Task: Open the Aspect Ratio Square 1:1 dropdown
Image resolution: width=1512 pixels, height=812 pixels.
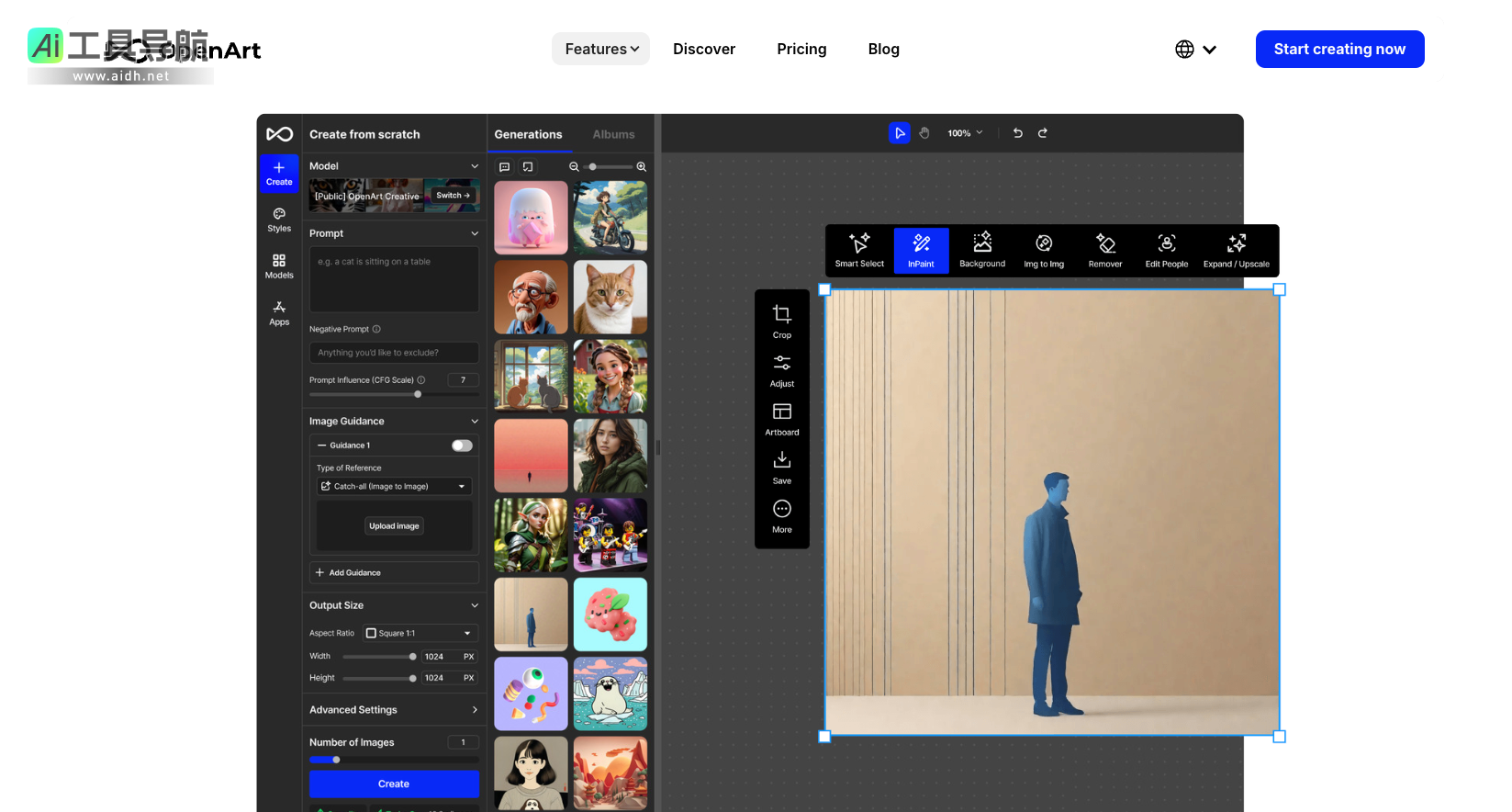Action: pos(420,633)
